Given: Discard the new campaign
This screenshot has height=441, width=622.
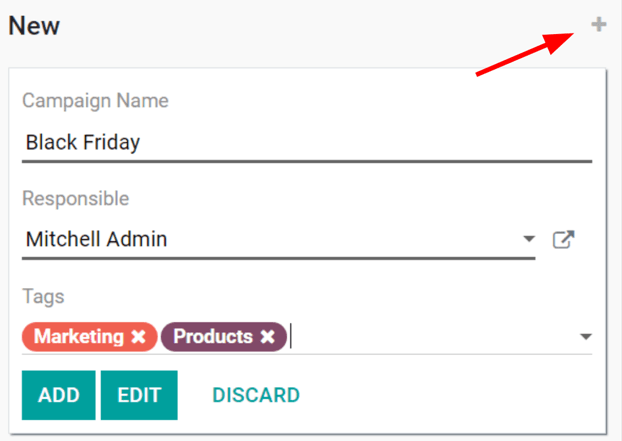Looking at the screenshot, I should pyautogui.click(x=256, y=395).
